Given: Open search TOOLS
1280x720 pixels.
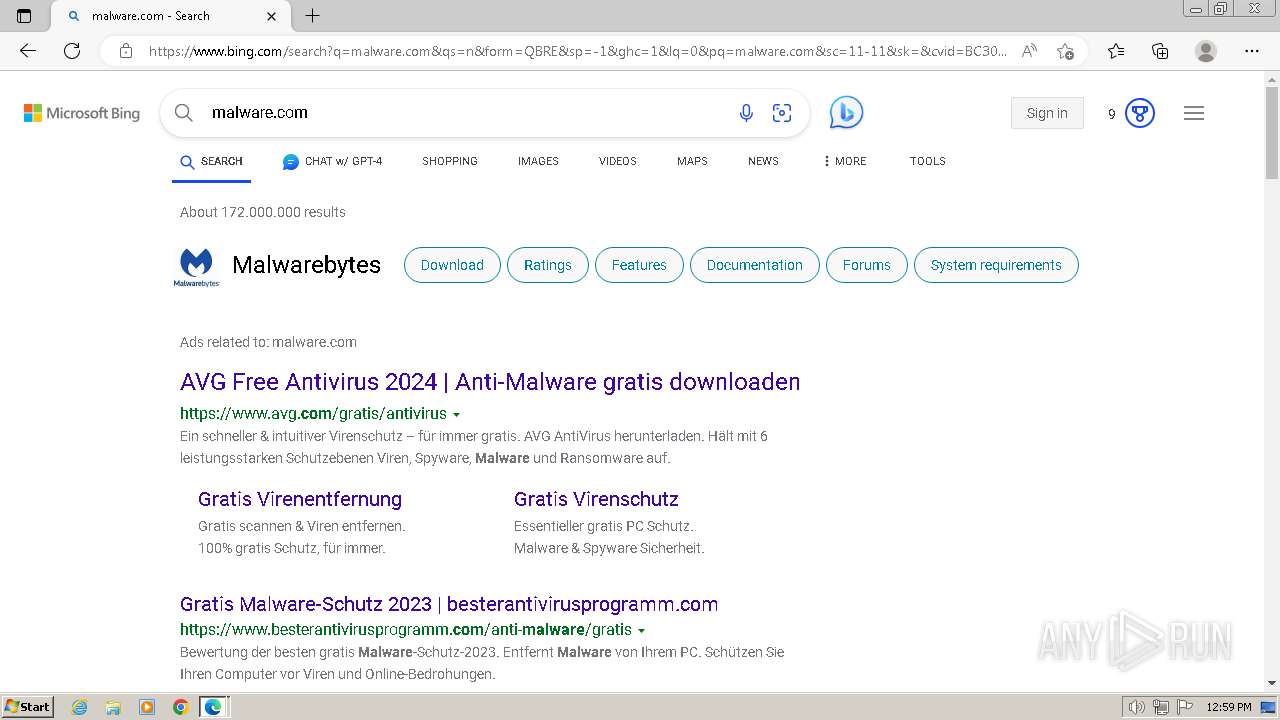Looking at the screenshot, I should tap(928, 161).
